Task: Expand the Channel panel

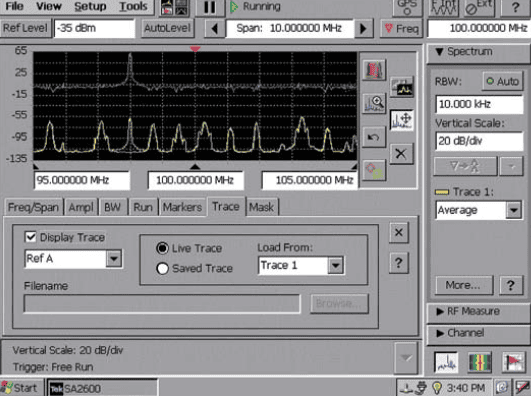Action: (478, 333)
